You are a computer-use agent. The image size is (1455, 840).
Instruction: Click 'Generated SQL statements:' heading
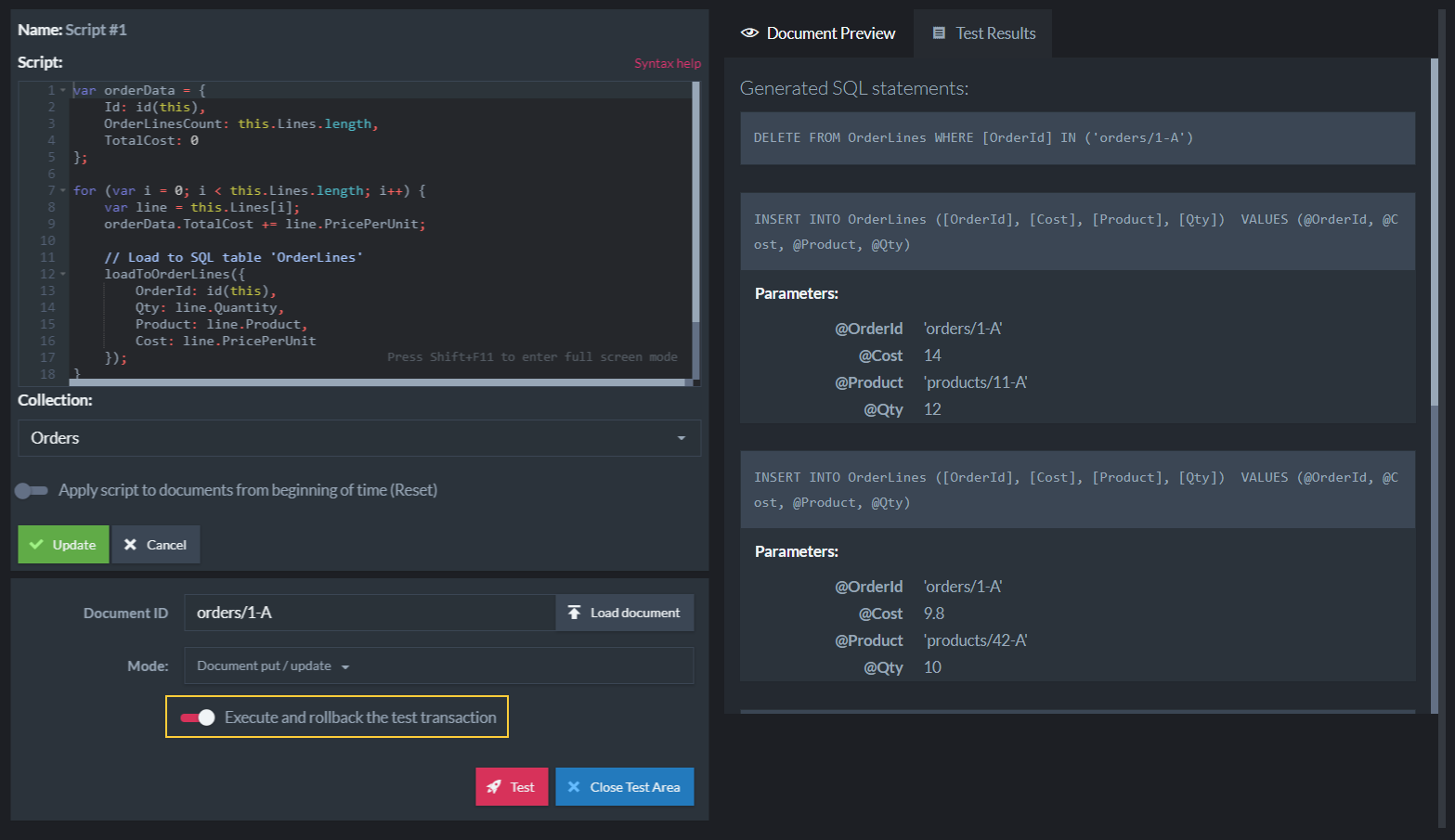click(854, 88)
